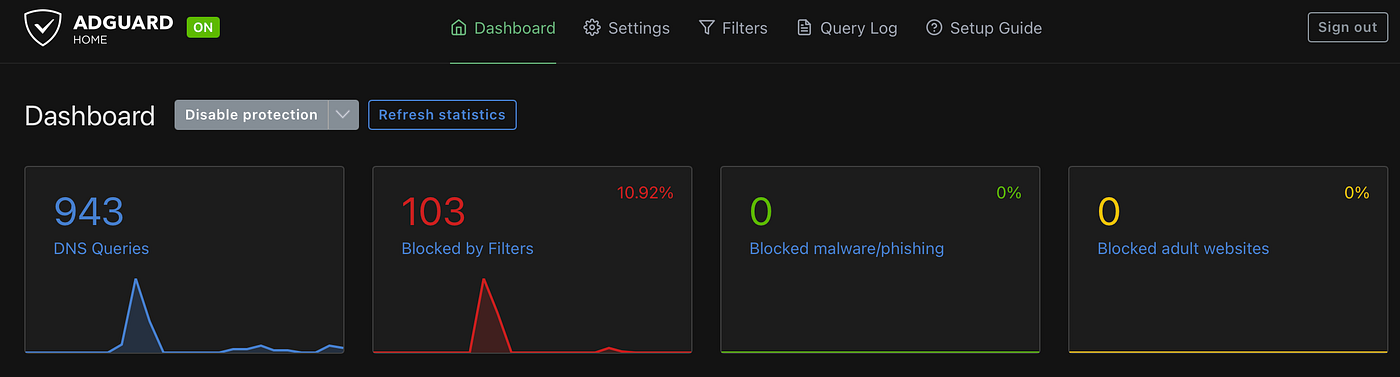Image resolution: width=1400 pixels, height=377 pixels.
Task: Click the question-mark icon beside Setup Guide
Action: (x=934, y=28)
